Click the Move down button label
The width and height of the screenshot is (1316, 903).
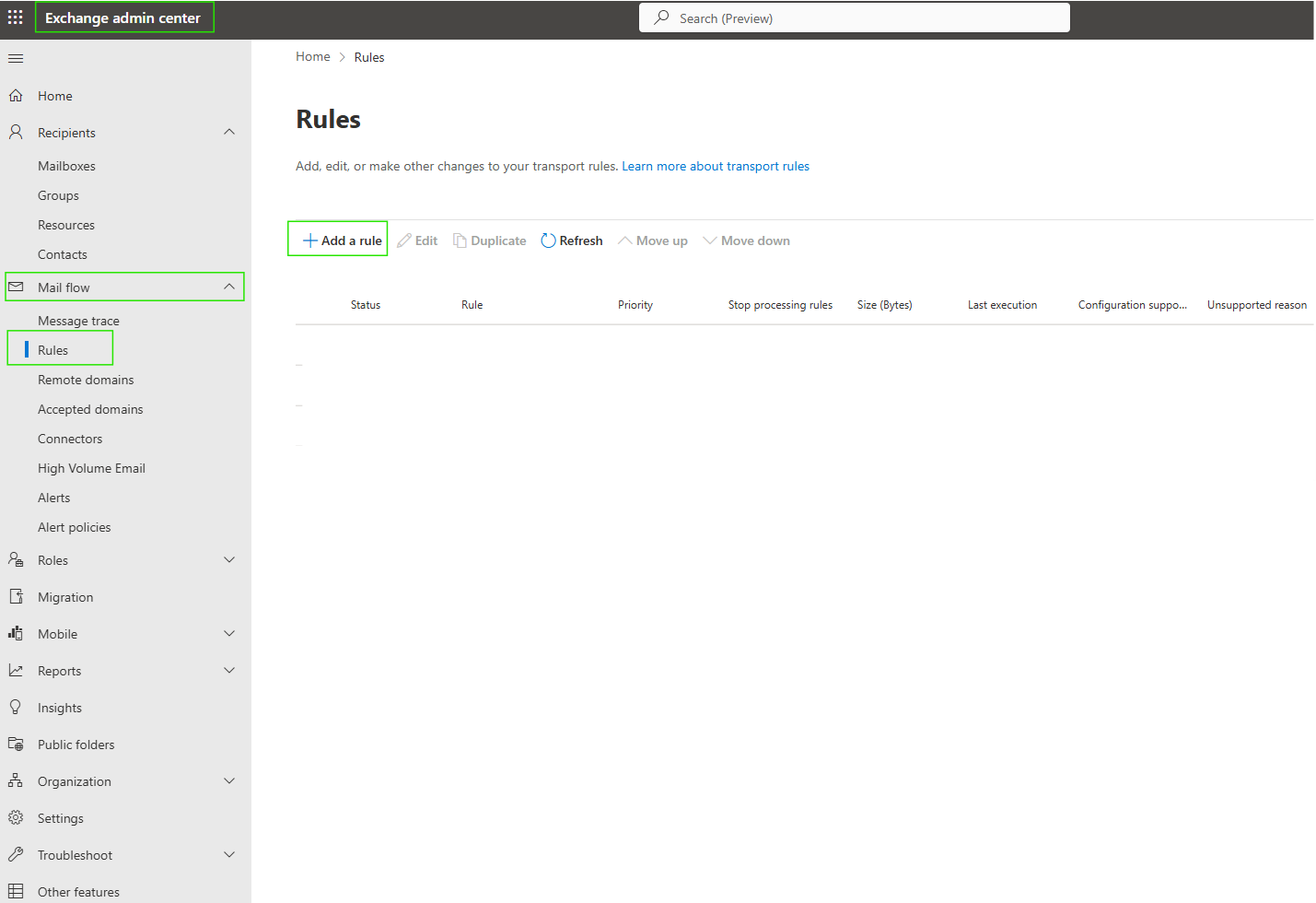click(755, 240)
